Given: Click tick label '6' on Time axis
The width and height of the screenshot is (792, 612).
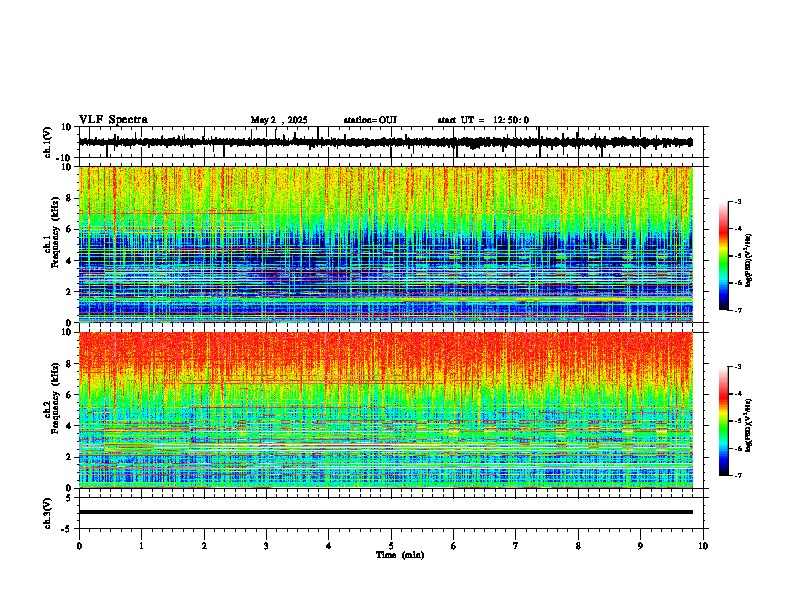Looking at the screenshot, I should click(454, 546).
